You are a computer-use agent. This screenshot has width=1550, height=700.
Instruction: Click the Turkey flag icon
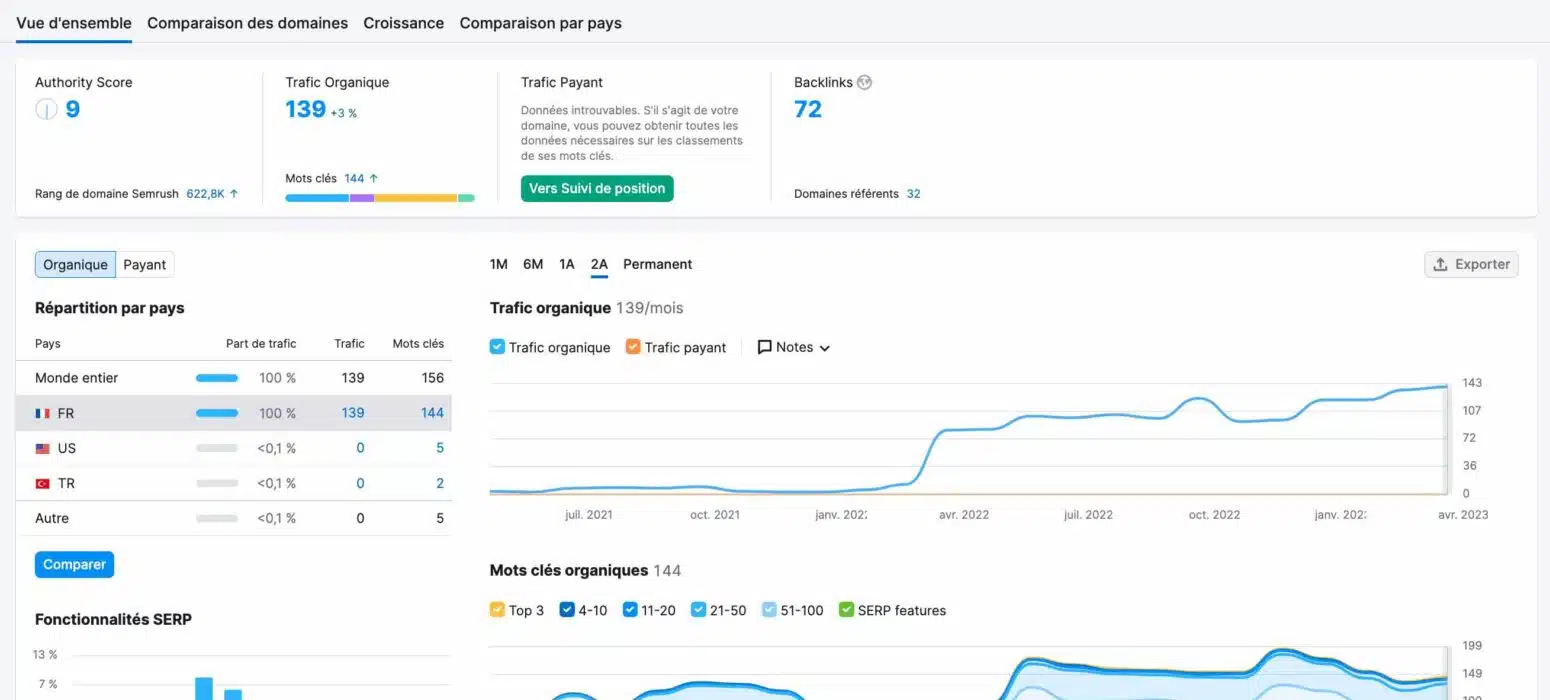(x=43, y=484)
